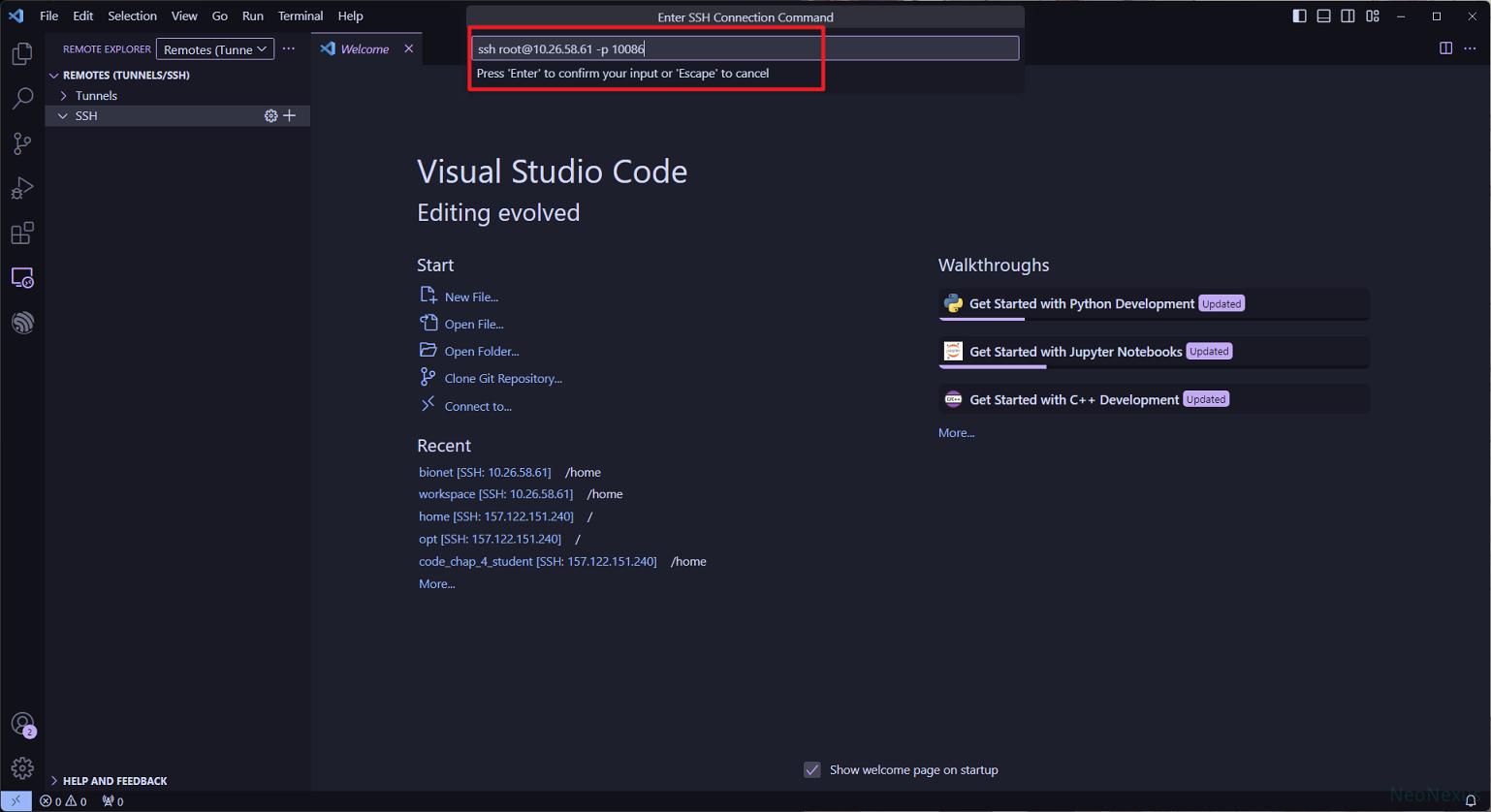This screenshot has width=1491, height=812.
Task: Add new SSH remote with plus icon
Action: (290, 116)
